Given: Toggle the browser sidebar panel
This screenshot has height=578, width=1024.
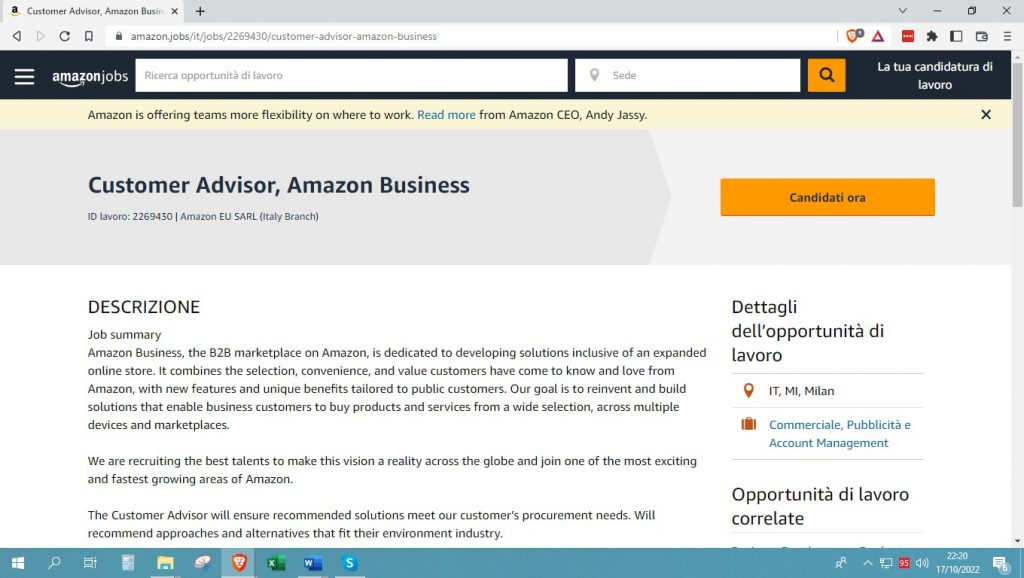Looking at the screenshot, I should point(956,36).
